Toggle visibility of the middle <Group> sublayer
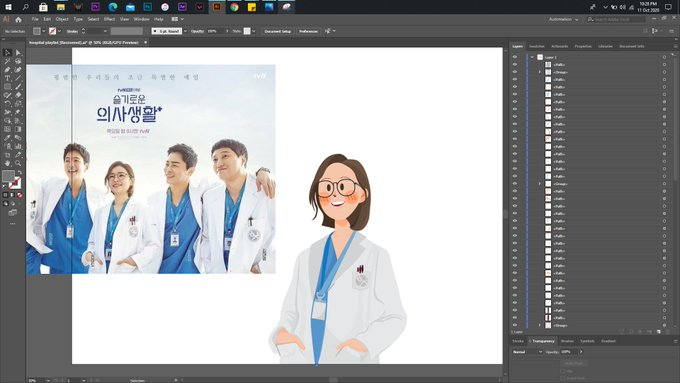 (x=515, y=183)
